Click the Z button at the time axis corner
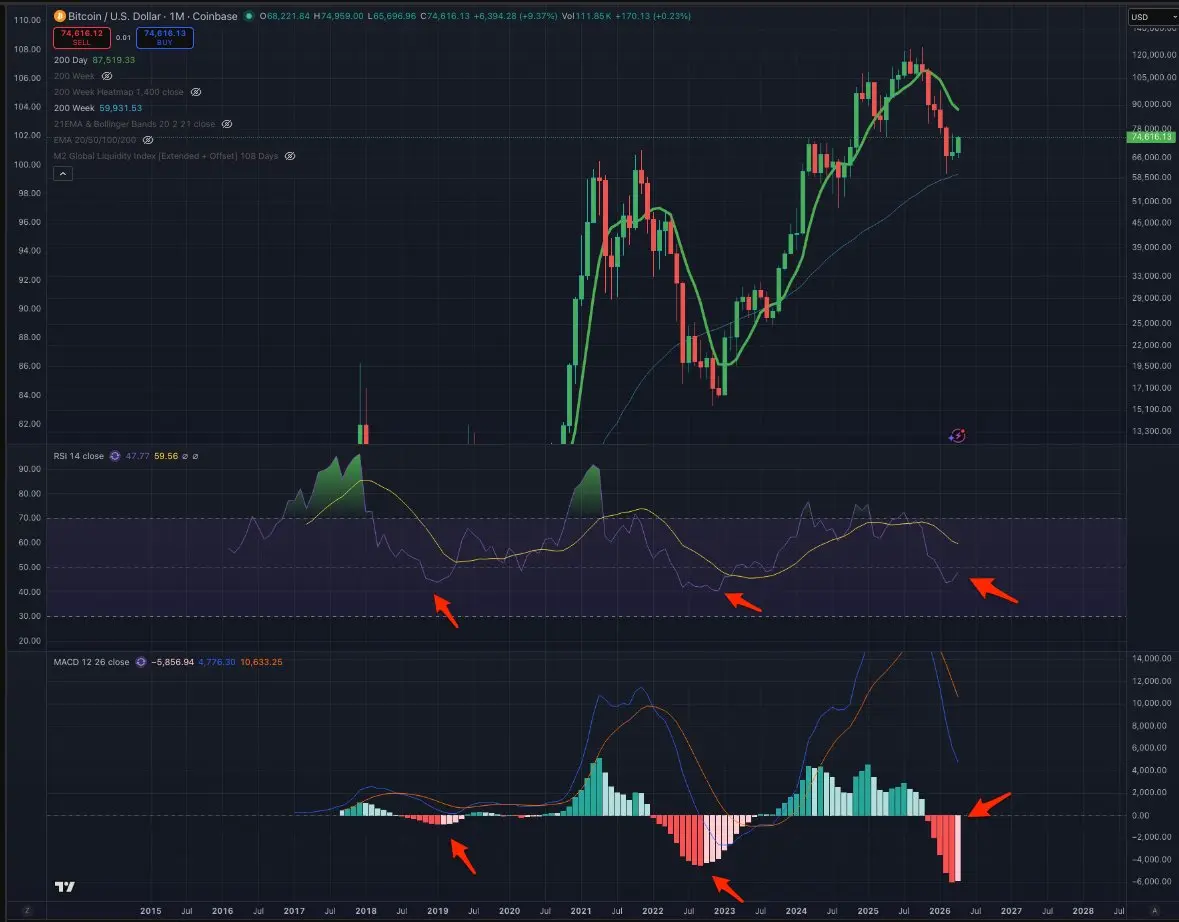The image size is (1179, 922). (27, 911)
